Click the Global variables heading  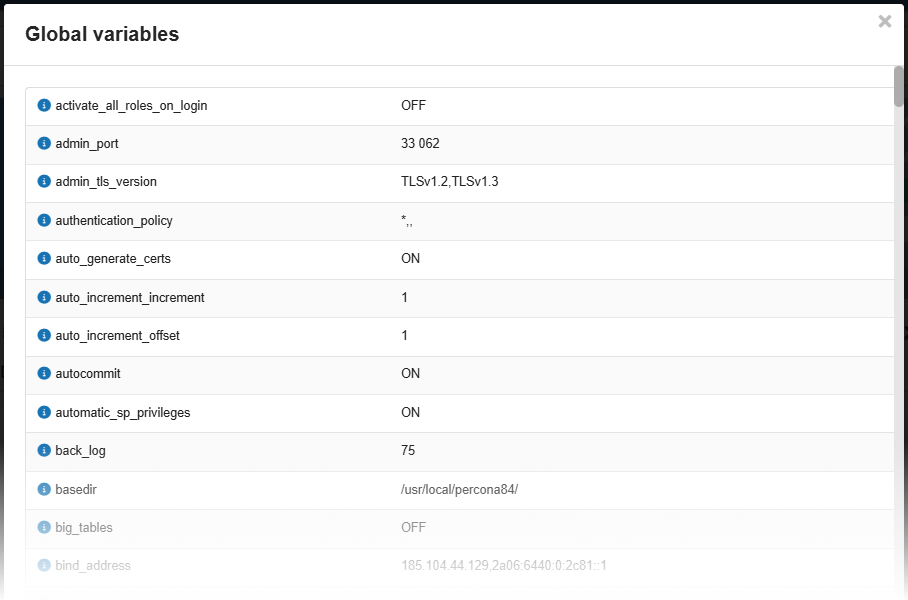pos(102,34)
